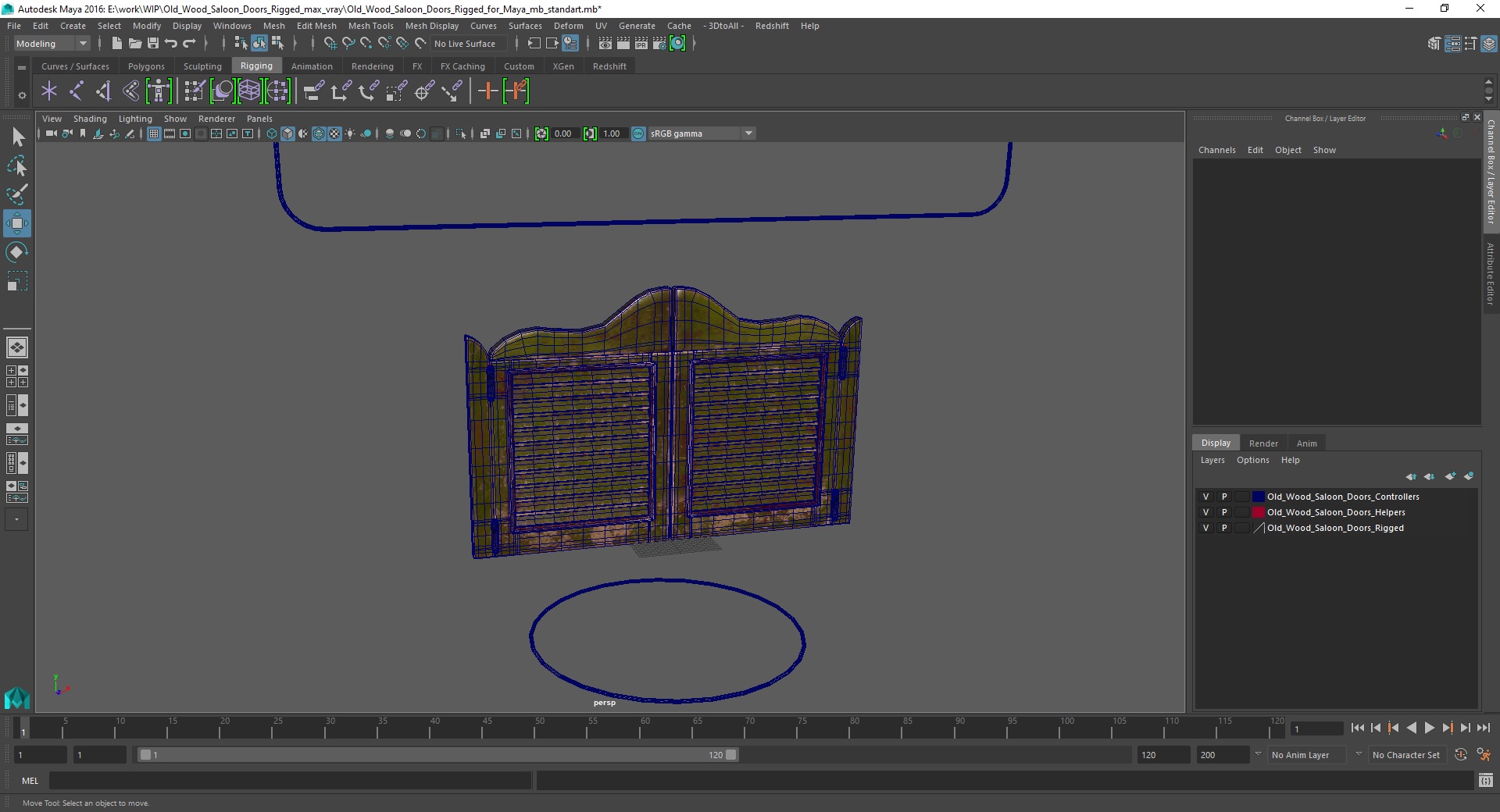
Task: Open Channels menu in Channel Box
Action: point(1216,150)
